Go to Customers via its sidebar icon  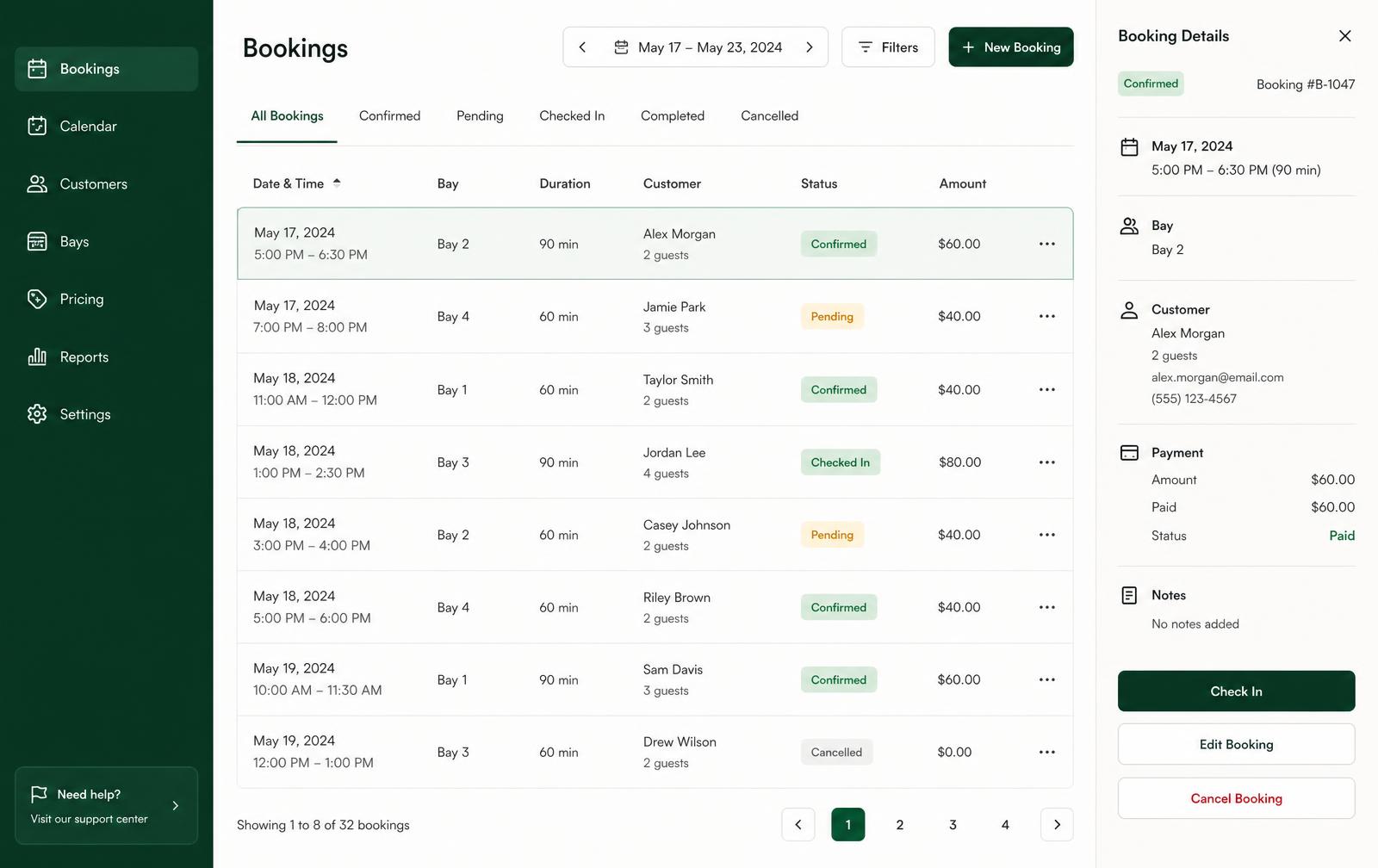pos(37,183)
